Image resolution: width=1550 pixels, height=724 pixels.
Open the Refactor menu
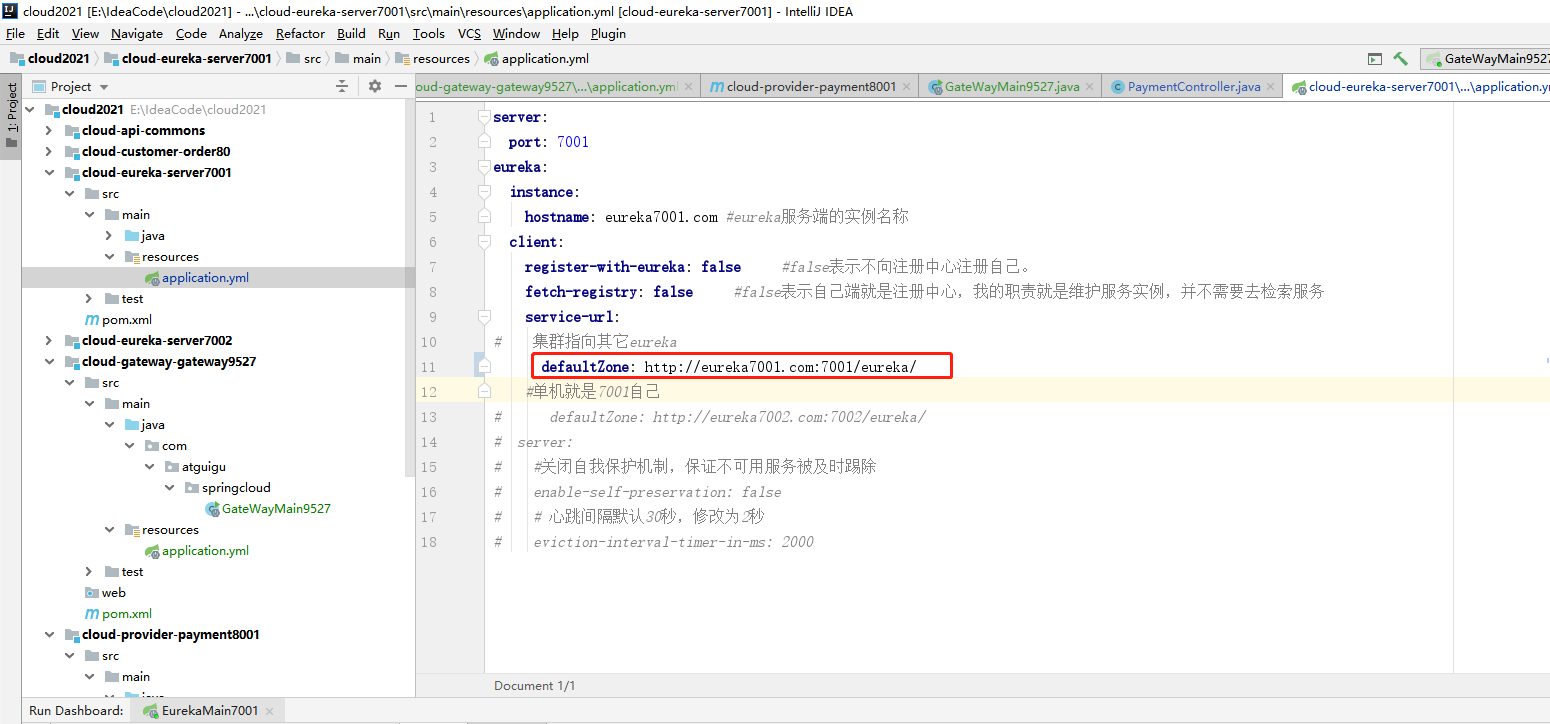click(300, 33)
